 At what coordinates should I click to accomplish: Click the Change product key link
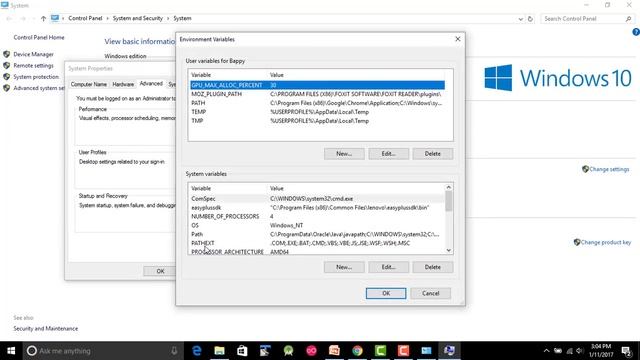[x=606, y=242]
